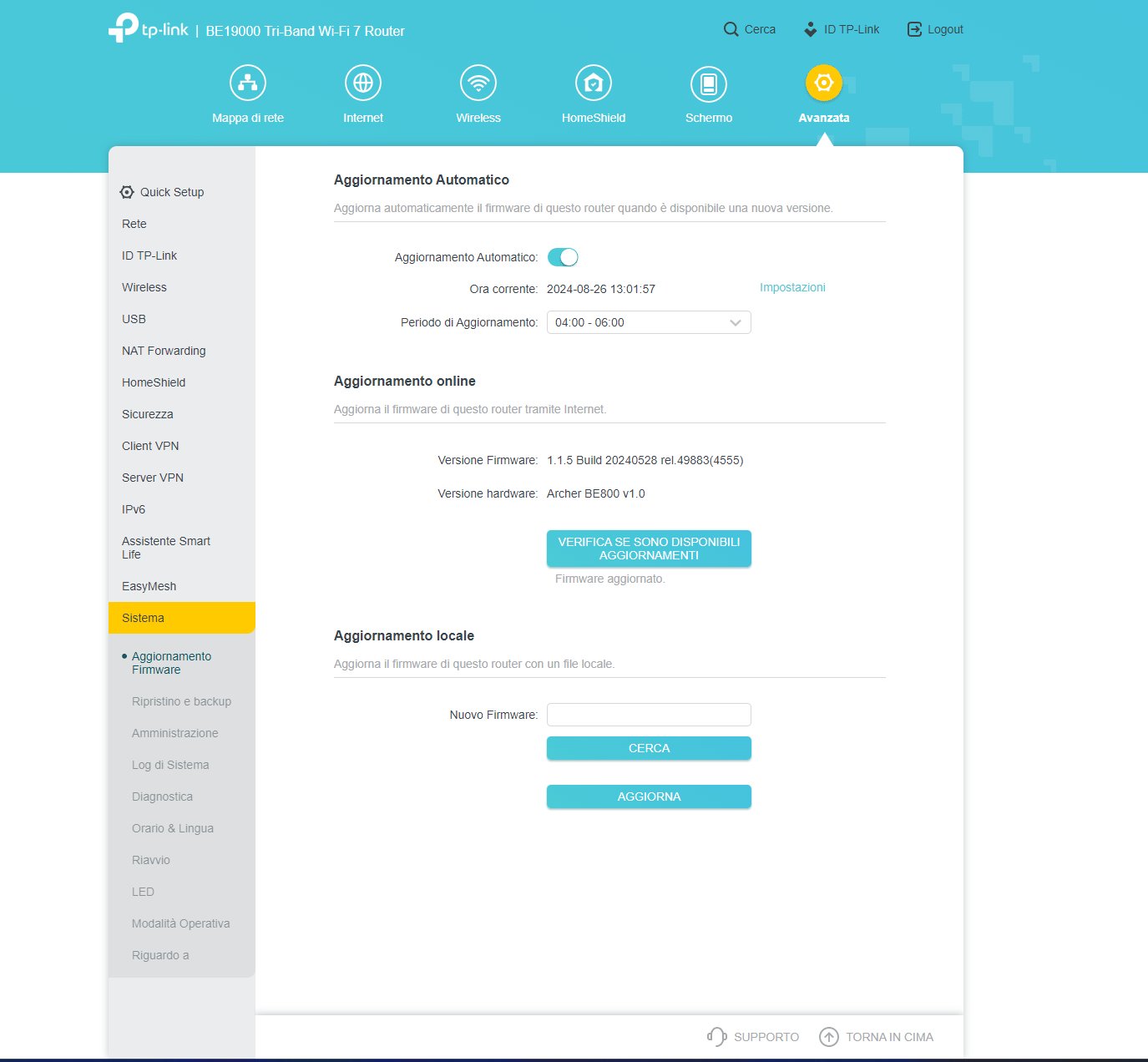Screen dimensions: 1148x1062
Task: Click the Supporto headset icon
Action: [716, 1037]
